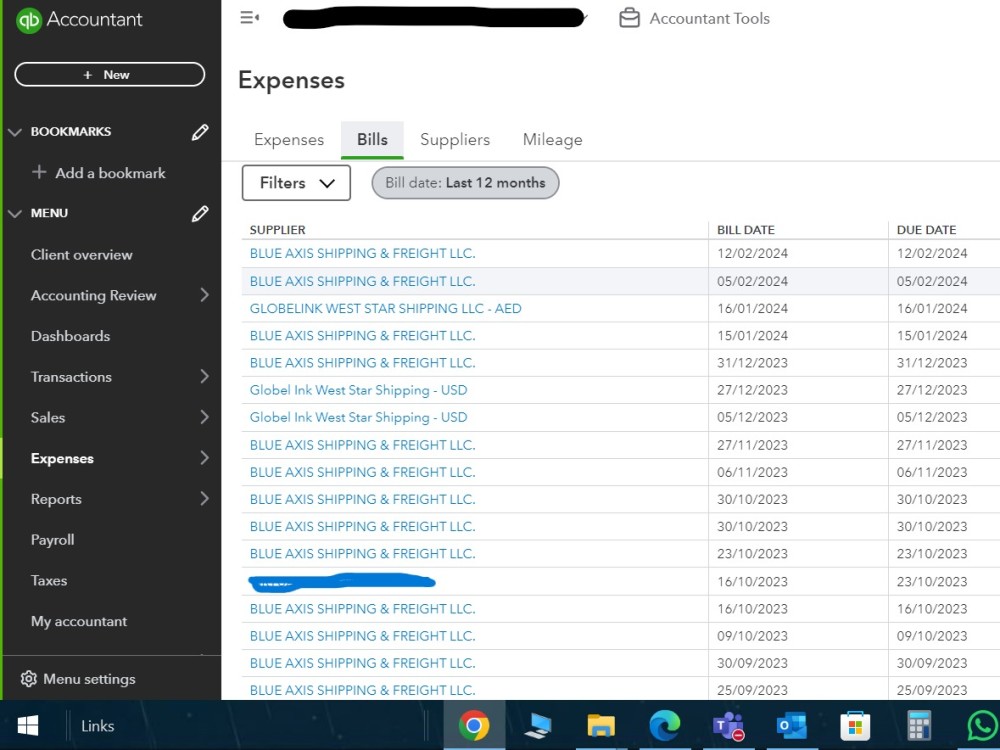Screen dimensions: 1000x750
Task: Open the Mileage tab
Action: (552, 140)
